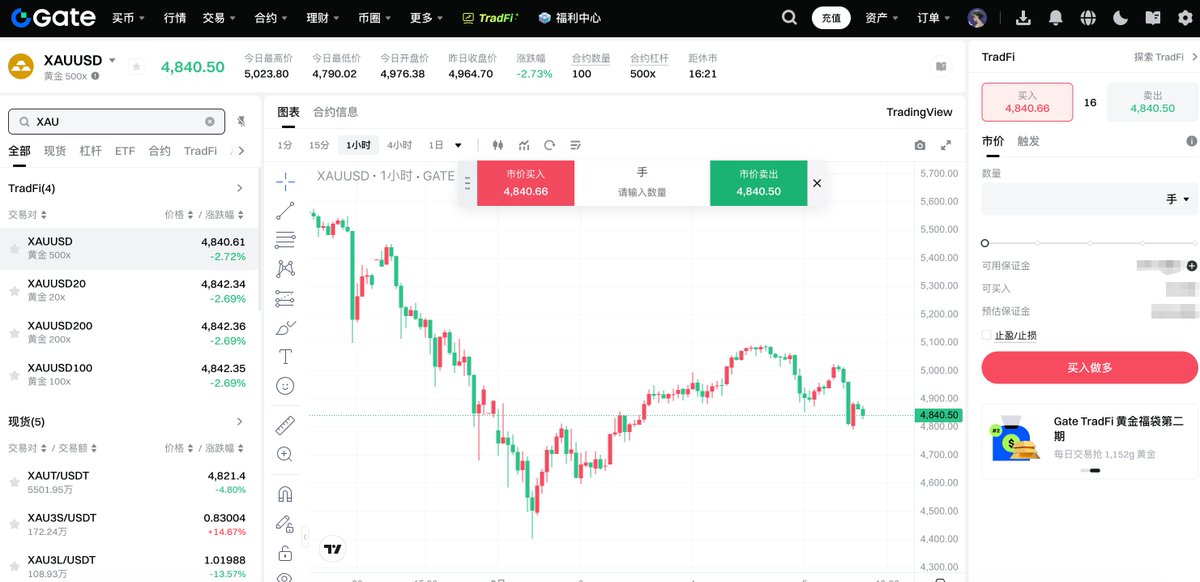This screenshot has width=1200, height=582.
Task: Open the 探索 TradFi link
Action: 1165,57
